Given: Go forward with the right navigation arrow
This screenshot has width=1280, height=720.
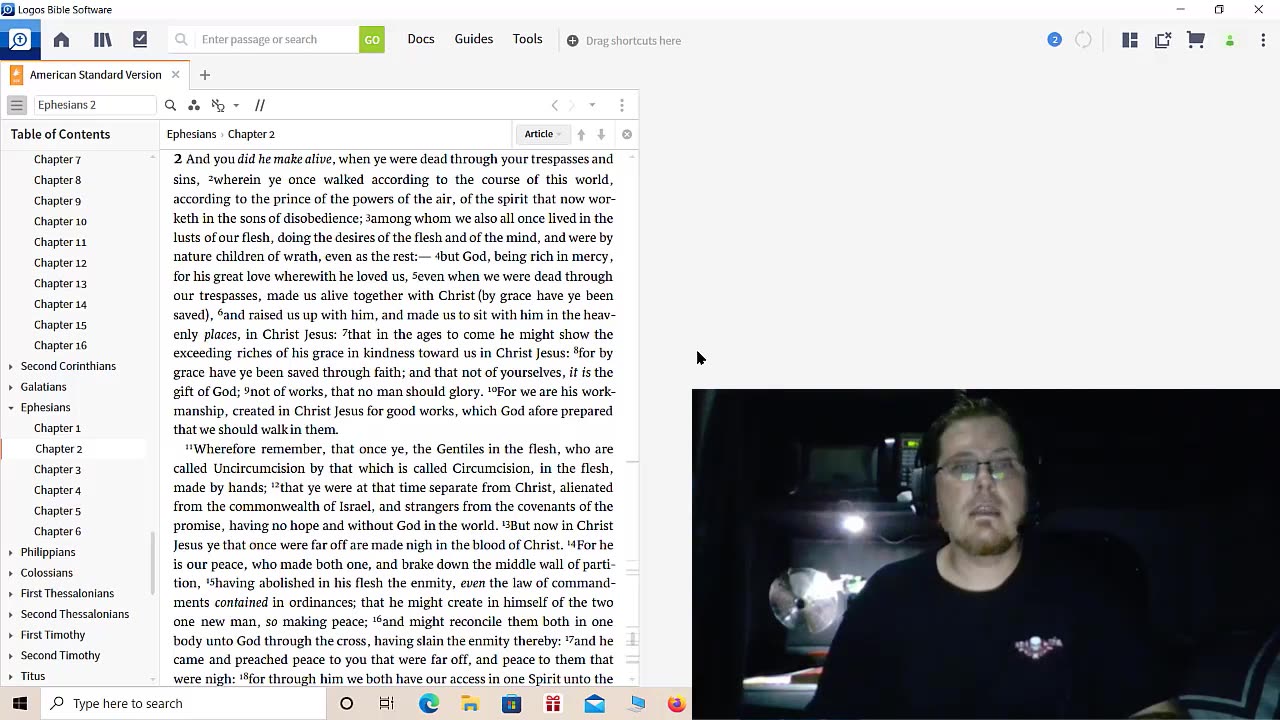Looking at the screenshot, I should coord(572,105).
